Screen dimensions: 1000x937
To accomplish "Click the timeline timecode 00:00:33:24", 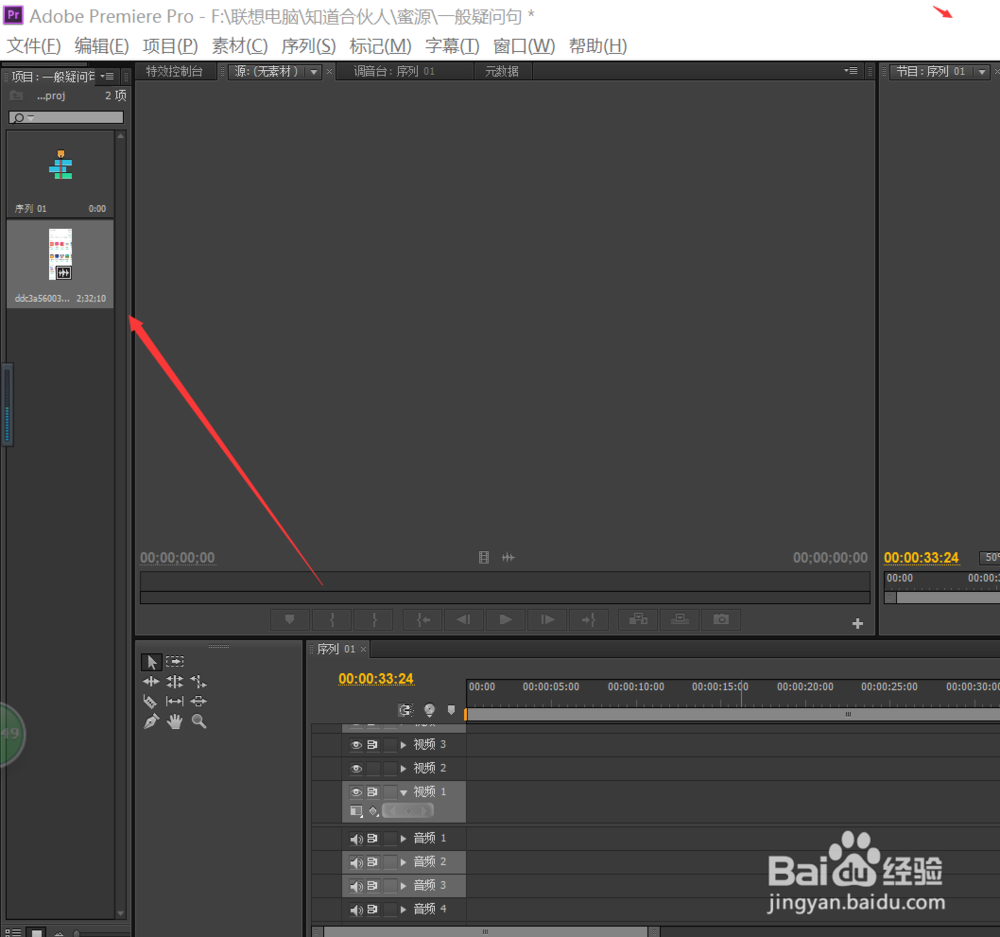I will [x=376, y=679].
